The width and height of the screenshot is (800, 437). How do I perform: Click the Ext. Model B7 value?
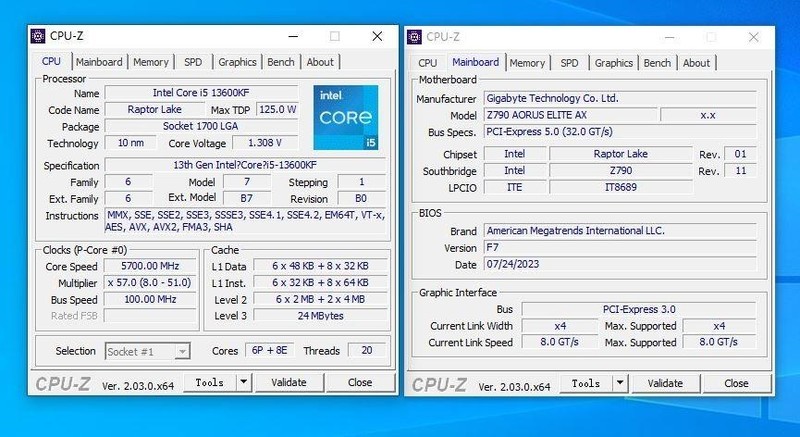coord(247,198)
